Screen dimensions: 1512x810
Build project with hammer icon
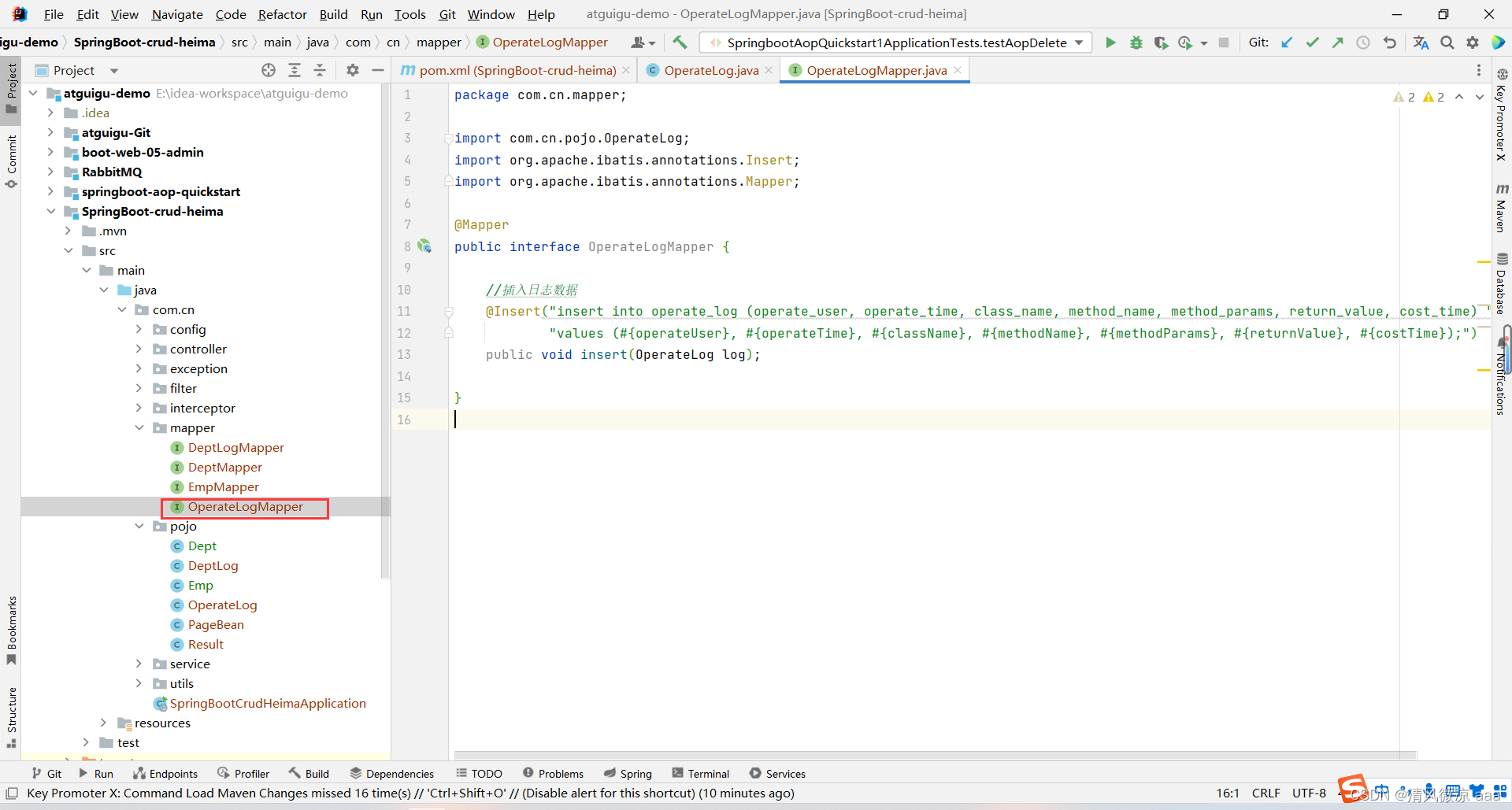(680, 43)
